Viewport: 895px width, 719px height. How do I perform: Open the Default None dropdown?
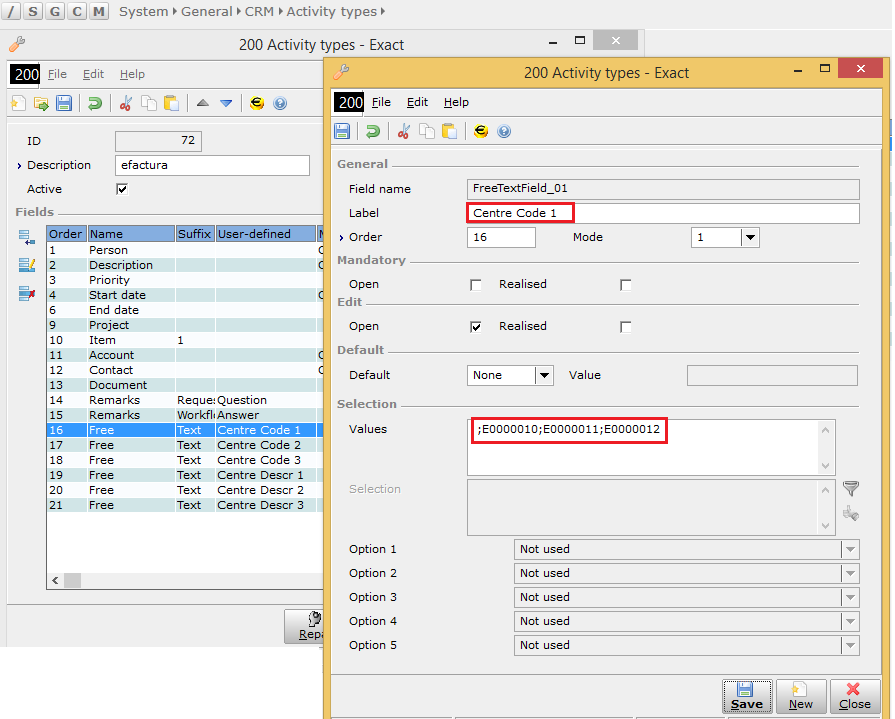(x=544, y=375)
